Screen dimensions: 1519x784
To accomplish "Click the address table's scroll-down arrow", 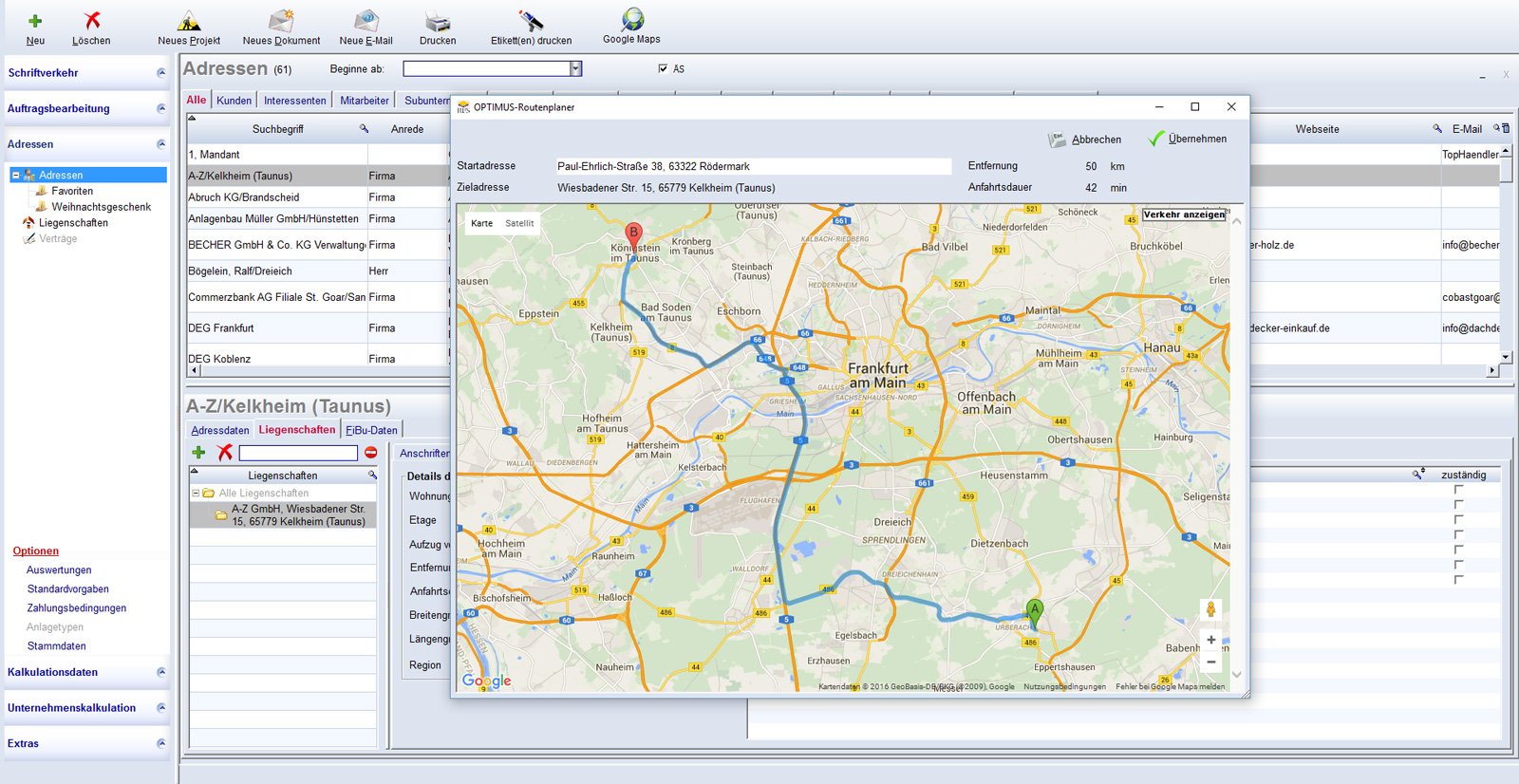I will 1506,357.
